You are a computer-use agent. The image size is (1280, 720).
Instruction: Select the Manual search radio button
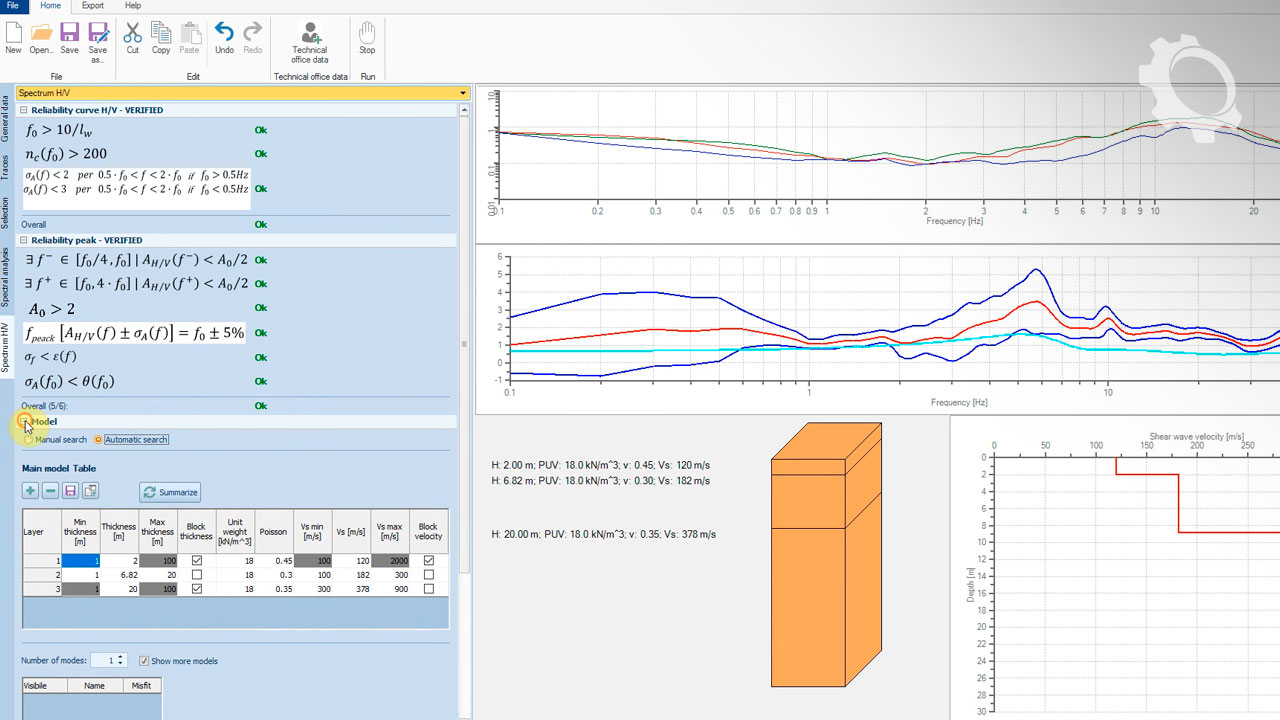click(x=29, y=440)
